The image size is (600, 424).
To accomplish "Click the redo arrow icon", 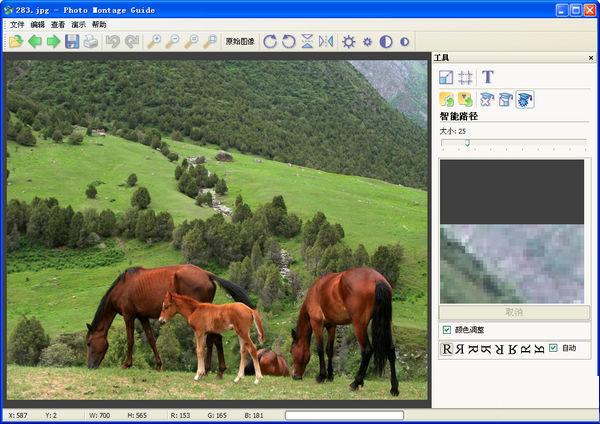I will click(132, 41).
